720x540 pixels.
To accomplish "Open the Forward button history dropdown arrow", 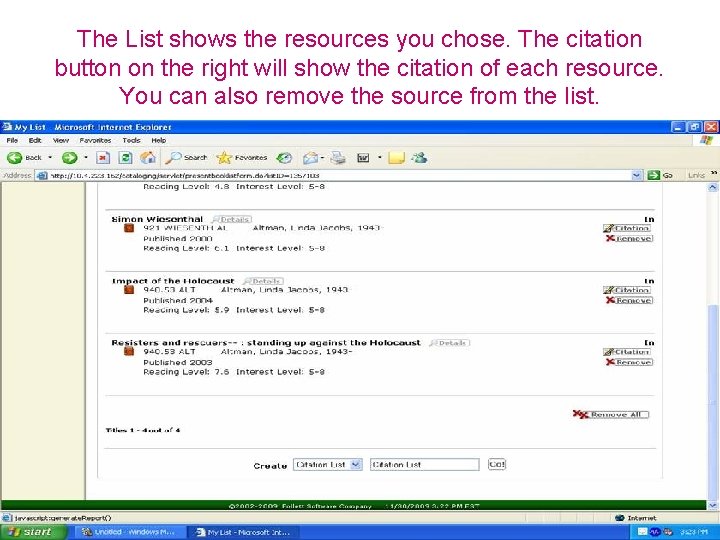I will 86,158.
